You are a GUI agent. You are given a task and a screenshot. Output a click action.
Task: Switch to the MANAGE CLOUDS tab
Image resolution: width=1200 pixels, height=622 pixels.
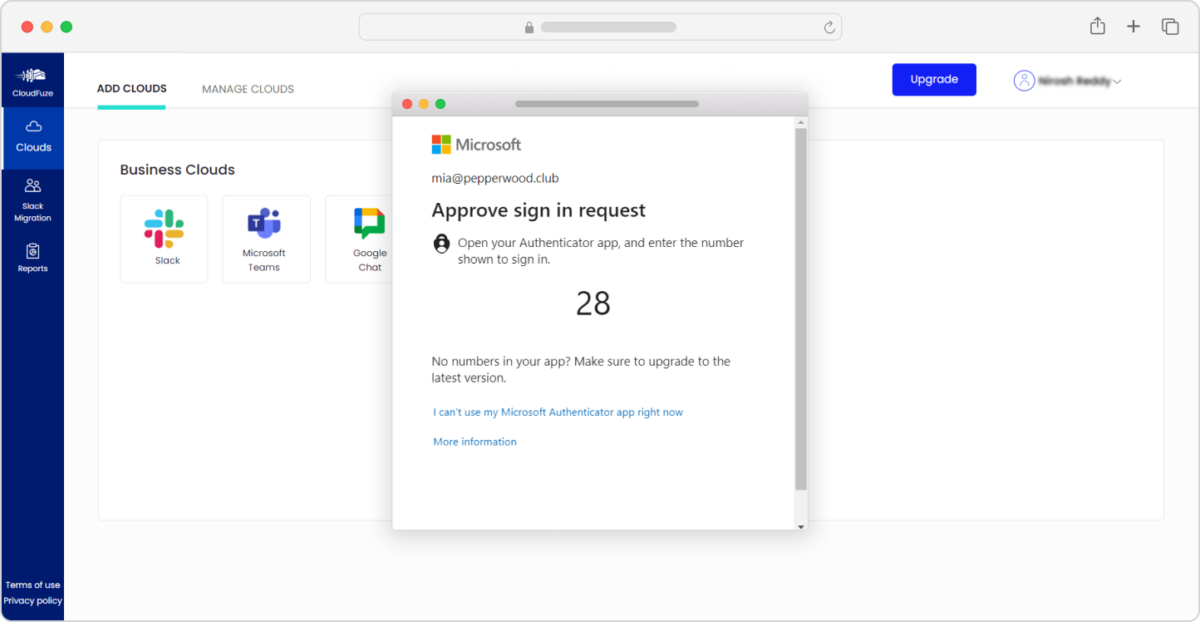[x=247, y=88]
